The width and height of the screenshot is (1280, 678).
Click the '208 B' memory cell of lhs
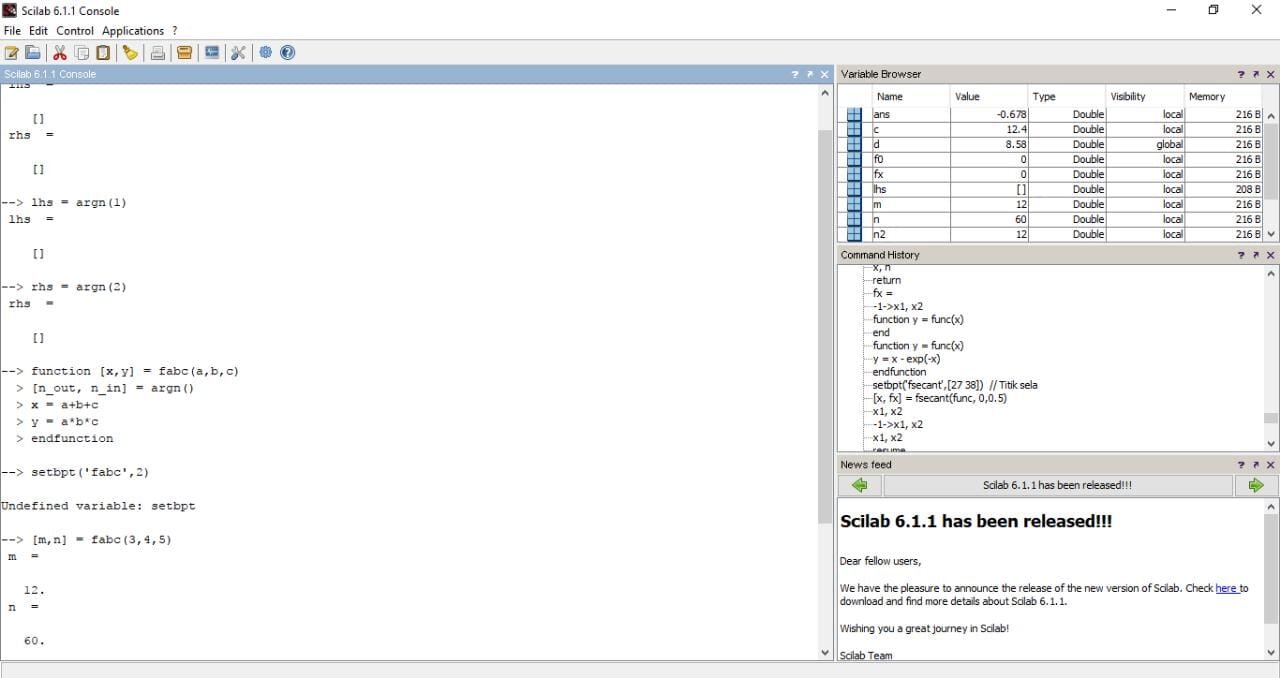click(1224, 190)
